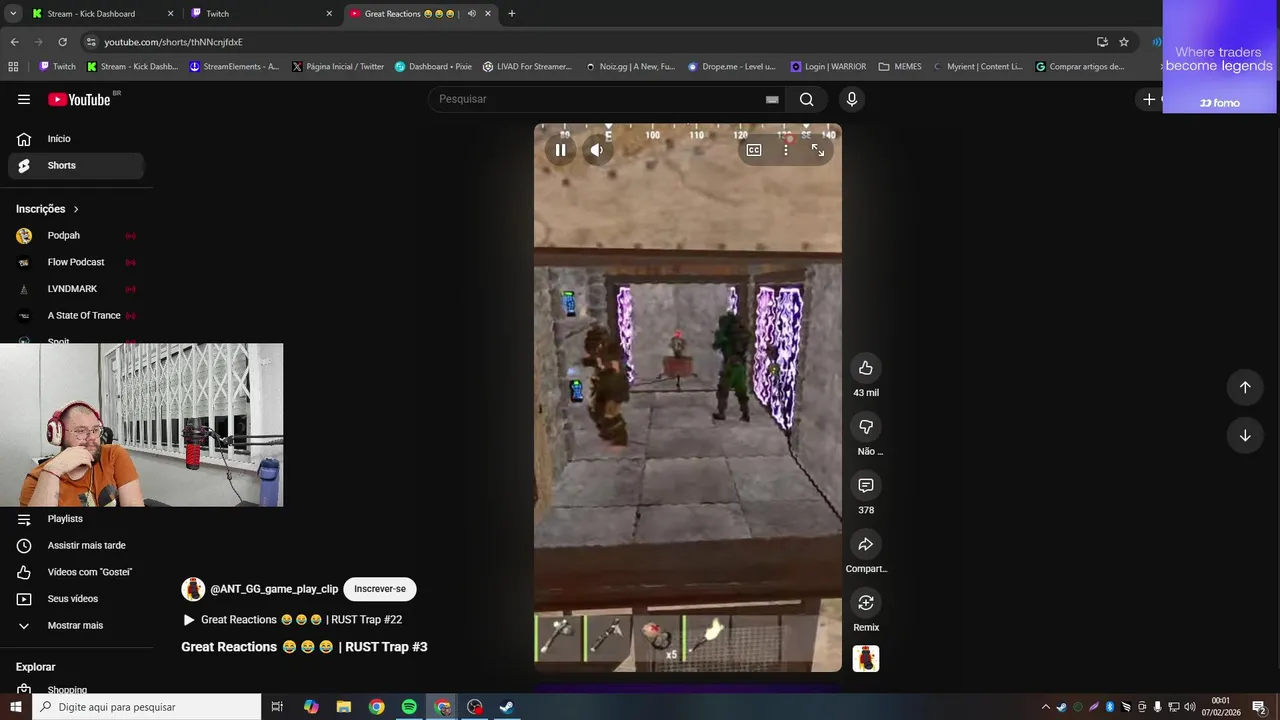Open the tab search dropdown arrow

13,14
